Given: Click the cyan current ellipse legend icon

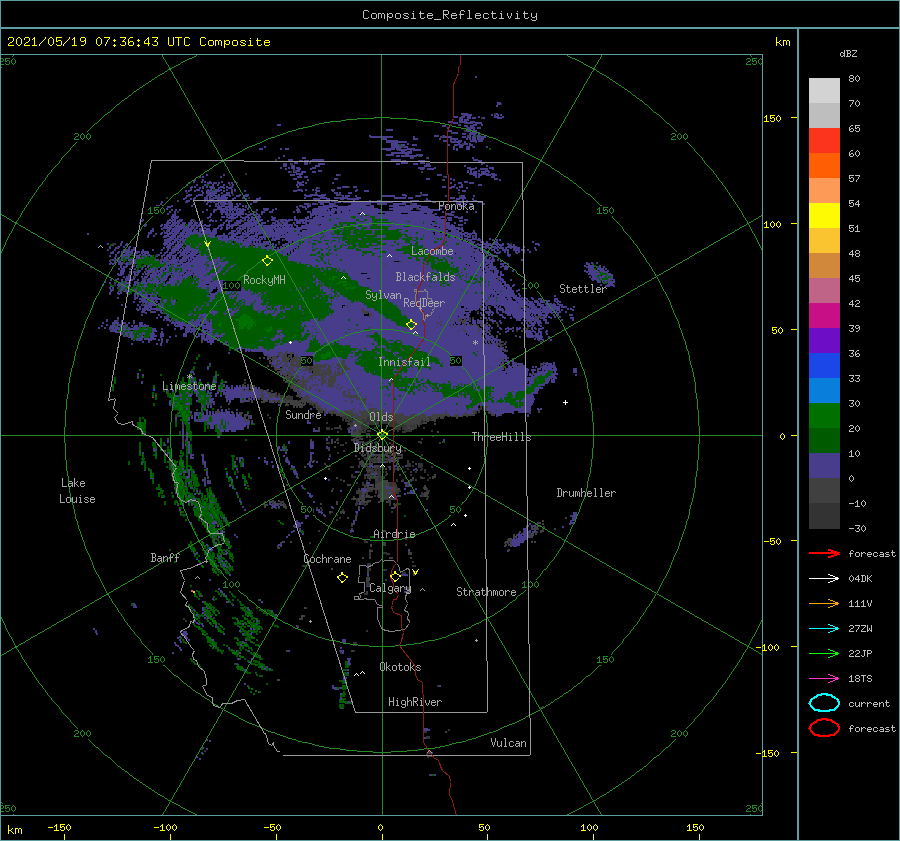Looking at the screenshot, I should pyautogui.click(x=824, y=703).
